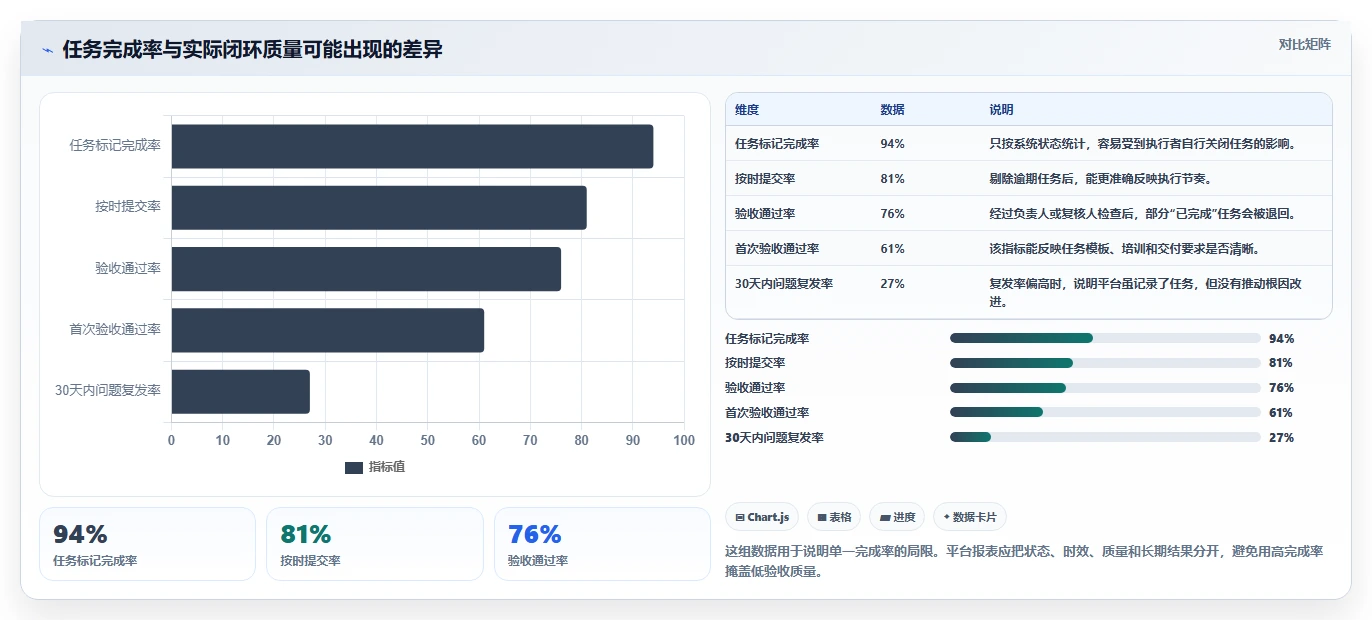The image size is (1372, 620).
Task: Click the lightning icon beside the title
Action: point(48,50)
